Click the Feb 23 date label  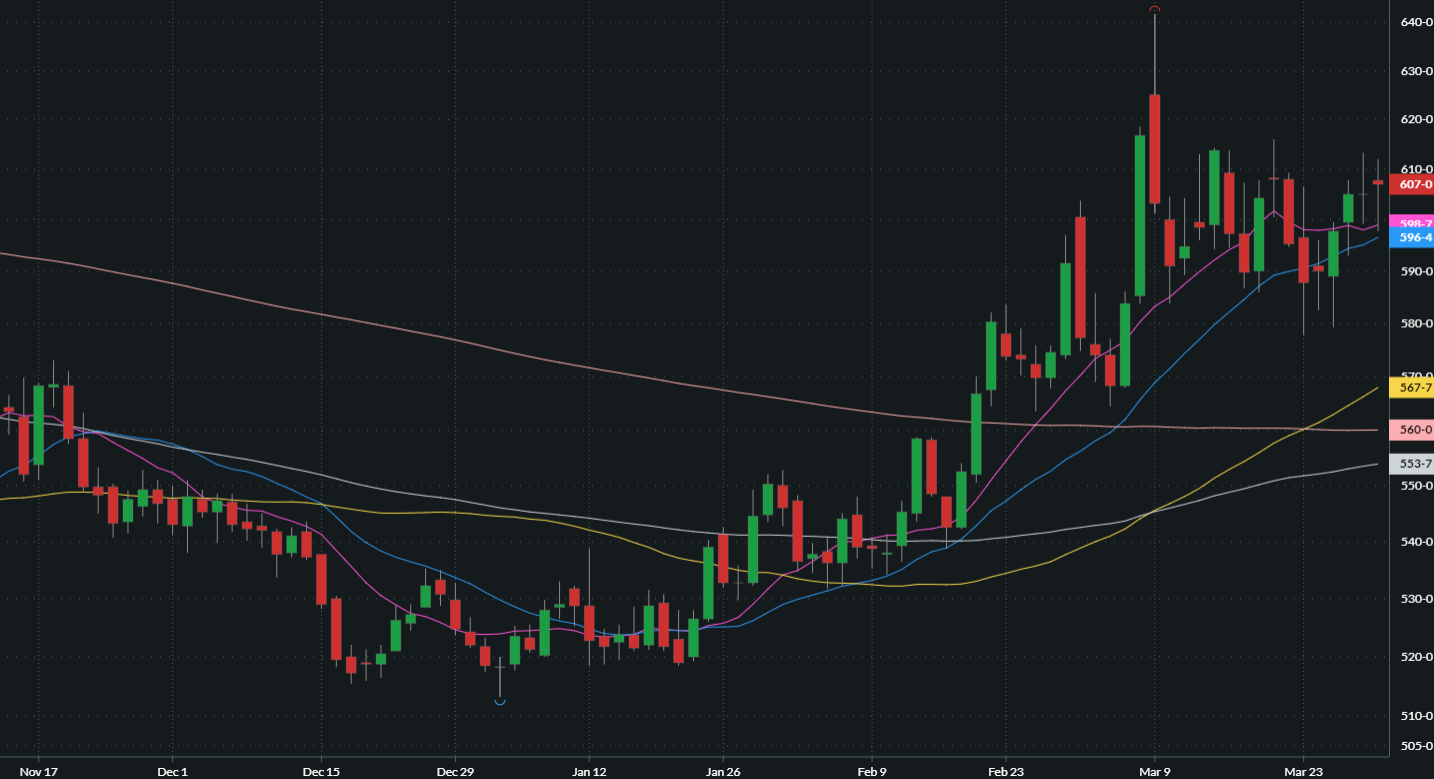coord(1004,772)
